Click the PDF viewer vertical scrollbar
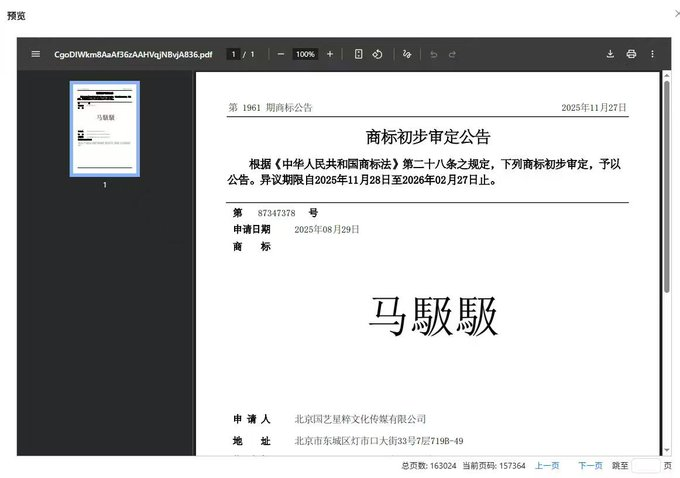 [x=667, y=187]
